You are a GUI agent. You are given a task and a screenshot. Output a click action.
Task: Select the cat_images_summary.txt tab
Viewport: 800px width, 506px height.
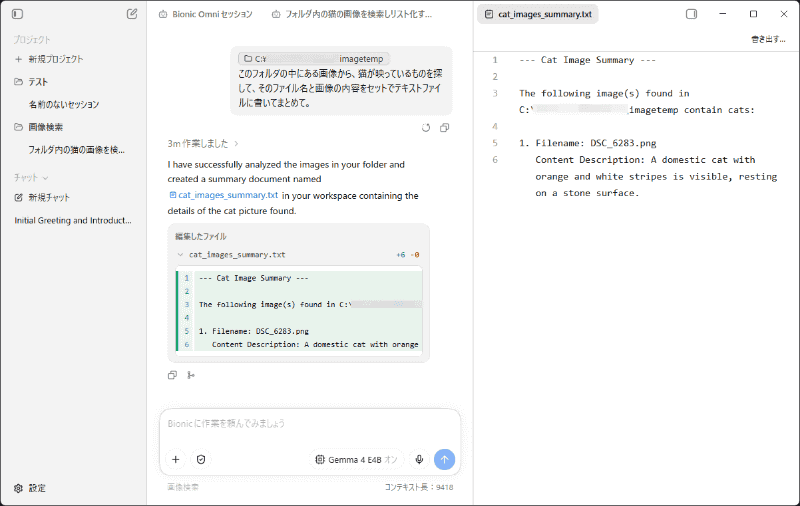click(538, 14)
